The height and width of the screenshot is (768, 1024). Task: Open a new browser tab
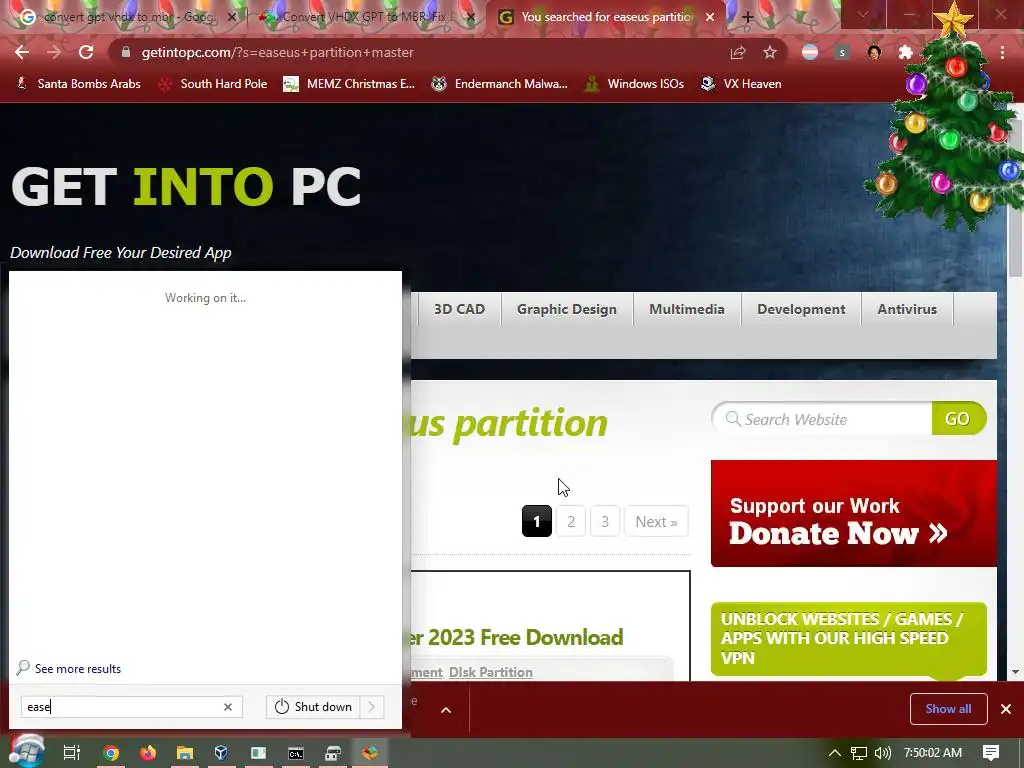click(748, 17)
